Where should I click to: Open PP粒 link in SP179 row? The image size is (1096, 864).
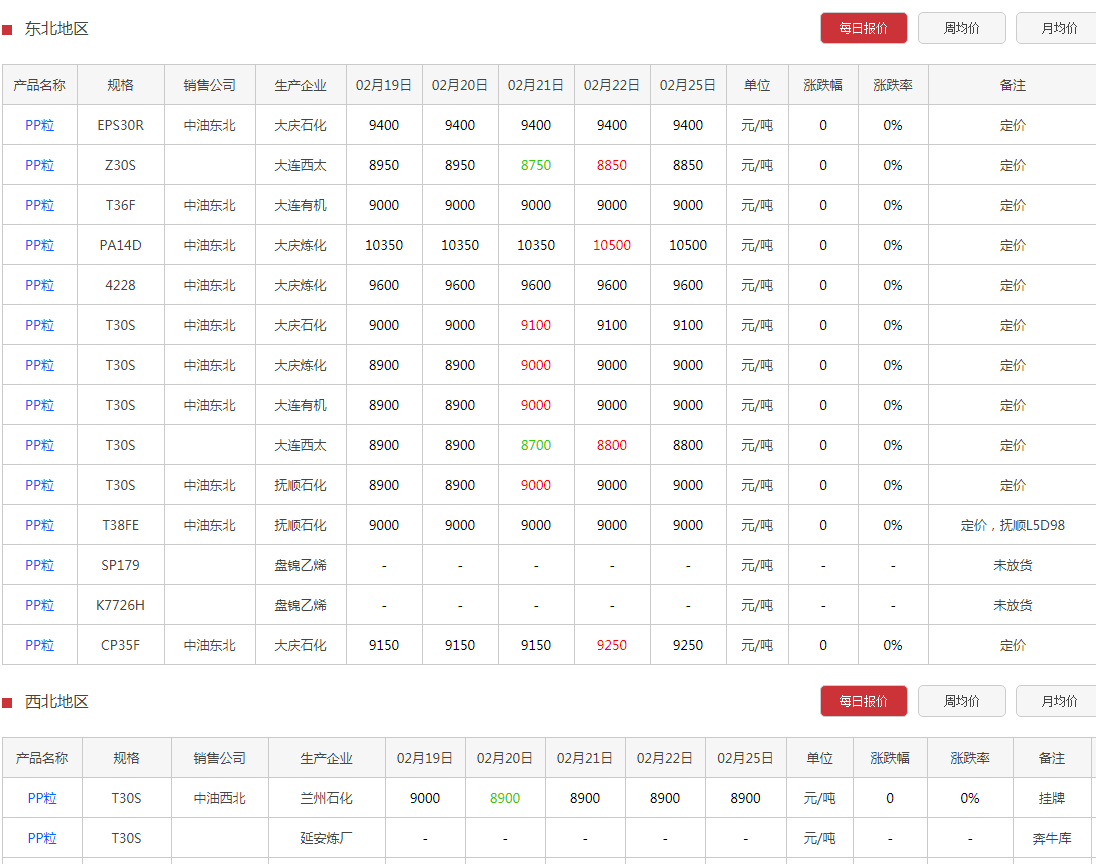click(x=40, y=565)
